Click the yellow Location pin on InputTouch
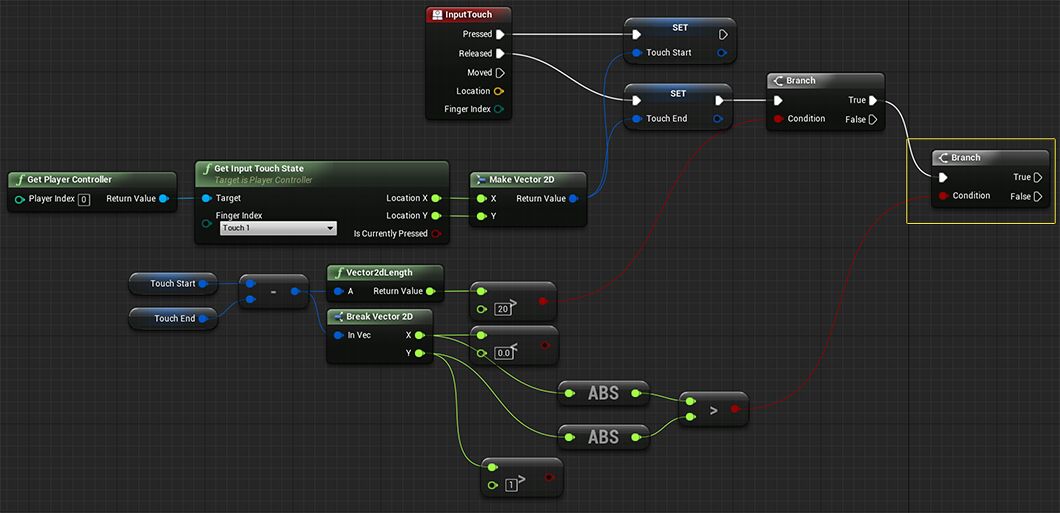Image resolution: width=1060 pixels, height=513 pixels. [500, 91]
